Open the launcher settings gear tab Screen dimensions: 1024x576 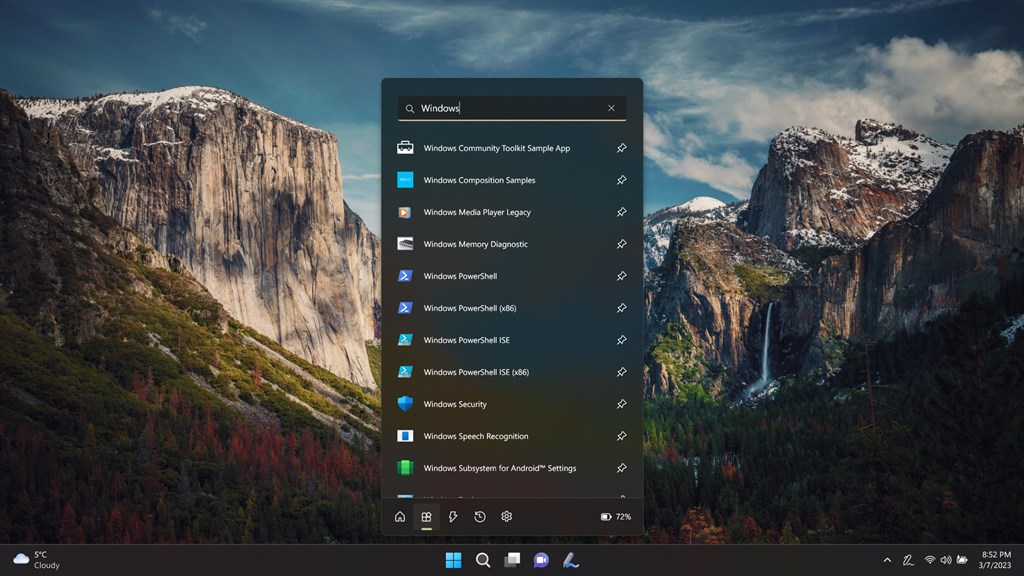point(507,517)
